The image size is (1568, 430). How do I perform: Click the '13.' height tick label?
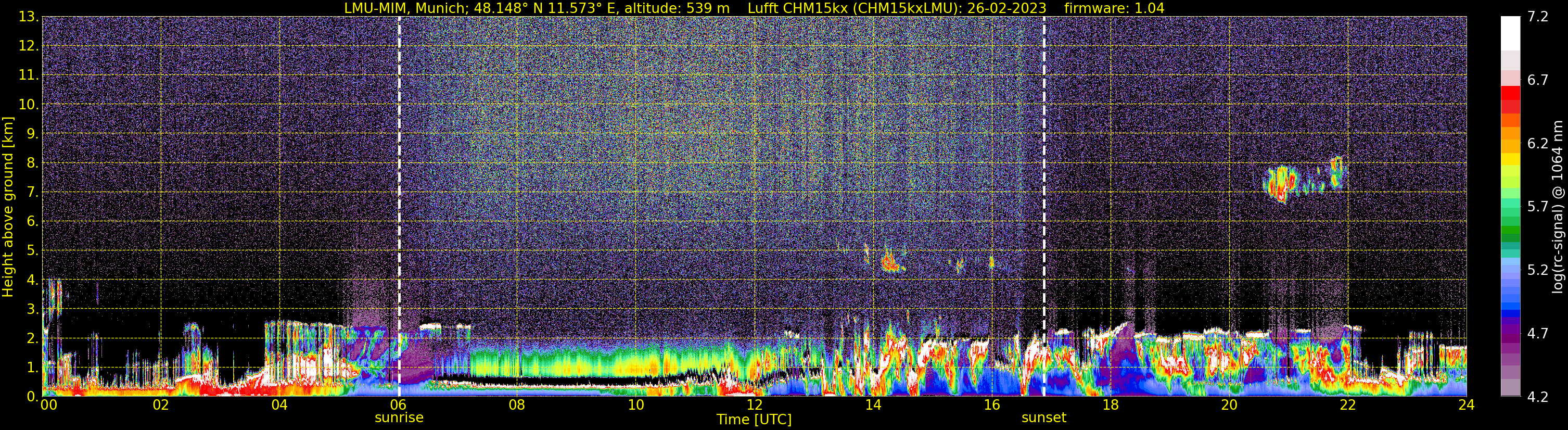(x=28, y=17)
